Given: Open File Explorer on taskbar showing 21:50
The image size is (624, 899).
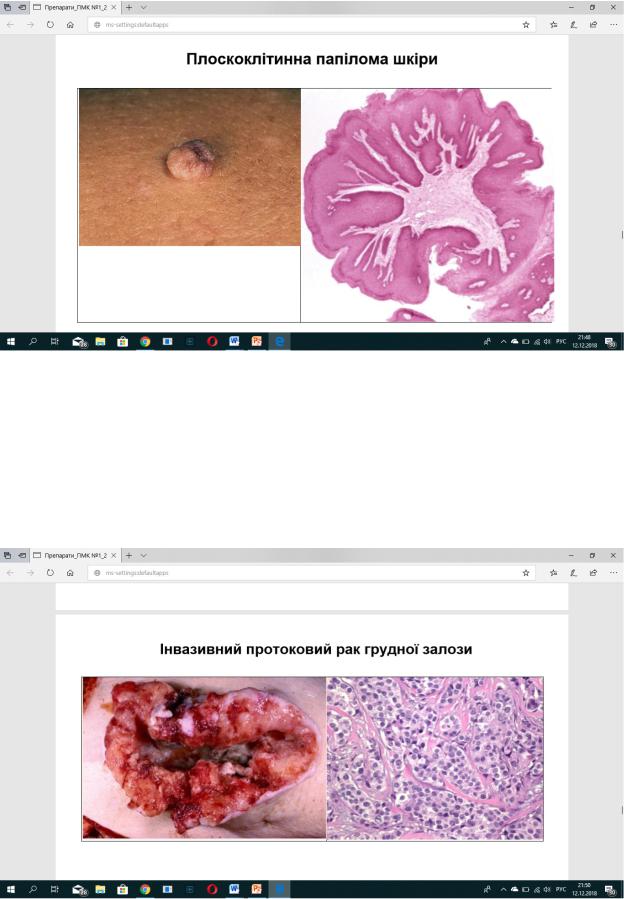Looking at the screenshot, I should [100, 890].
